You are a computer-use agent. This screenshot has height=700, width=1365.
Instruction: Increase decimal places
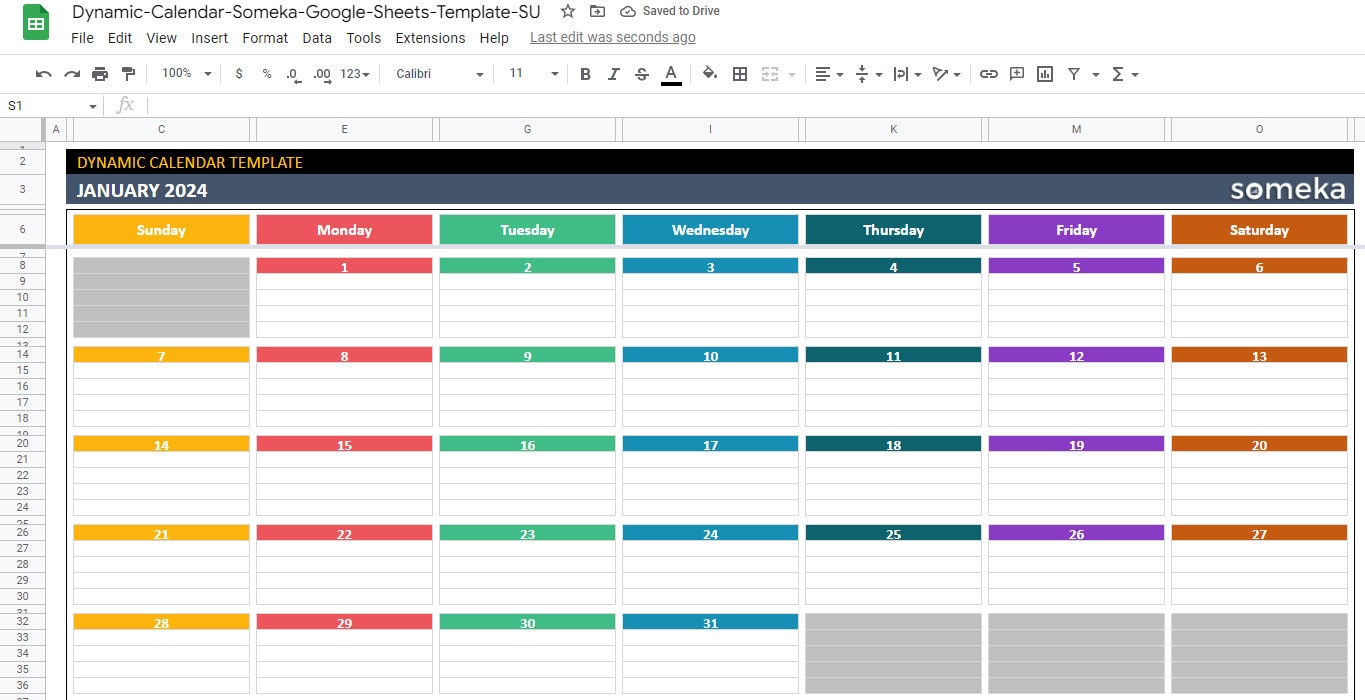click(x=322, y=74)
